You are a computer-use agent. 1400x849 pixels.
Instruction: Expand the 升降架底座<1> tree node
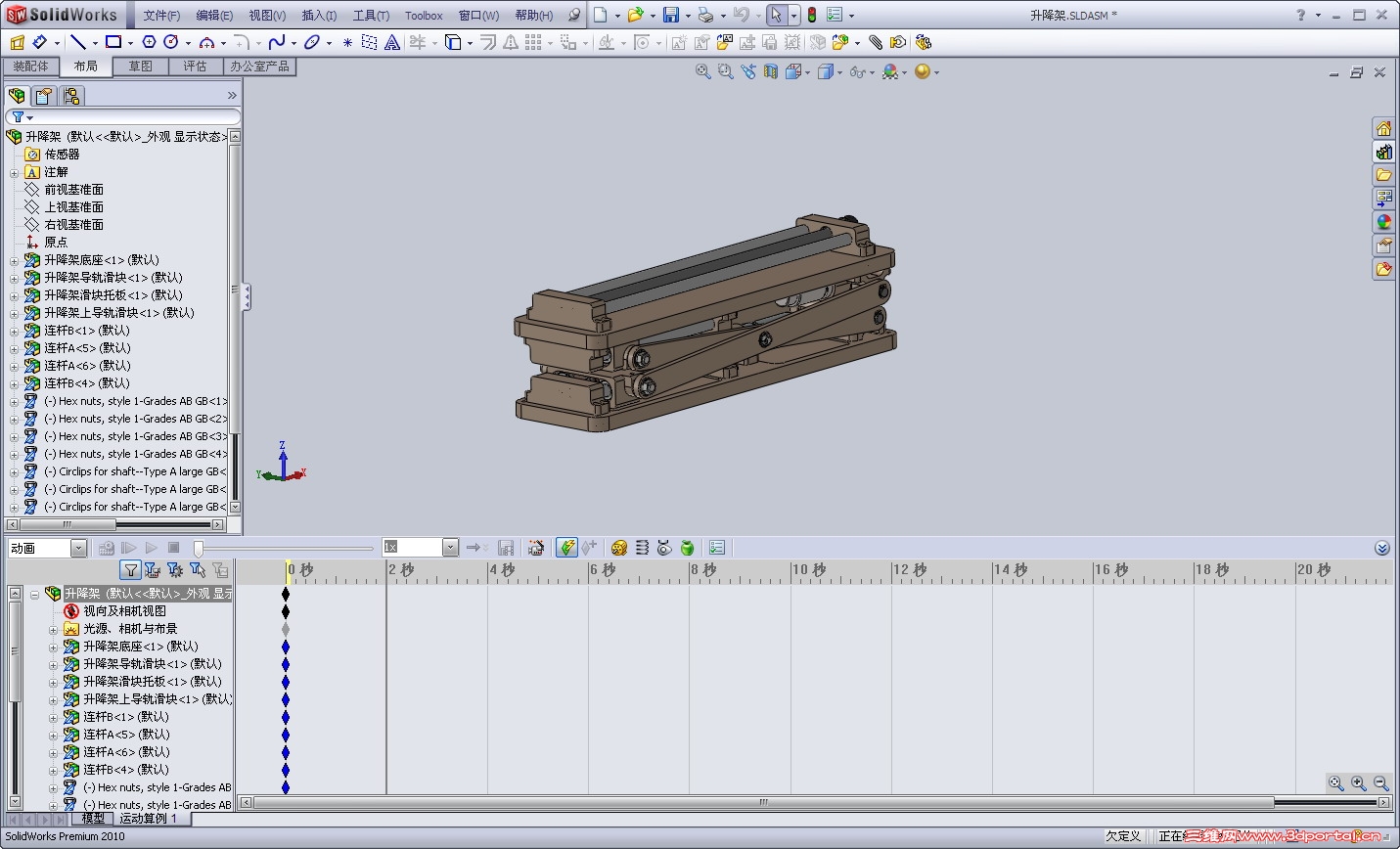coord(15,260)
